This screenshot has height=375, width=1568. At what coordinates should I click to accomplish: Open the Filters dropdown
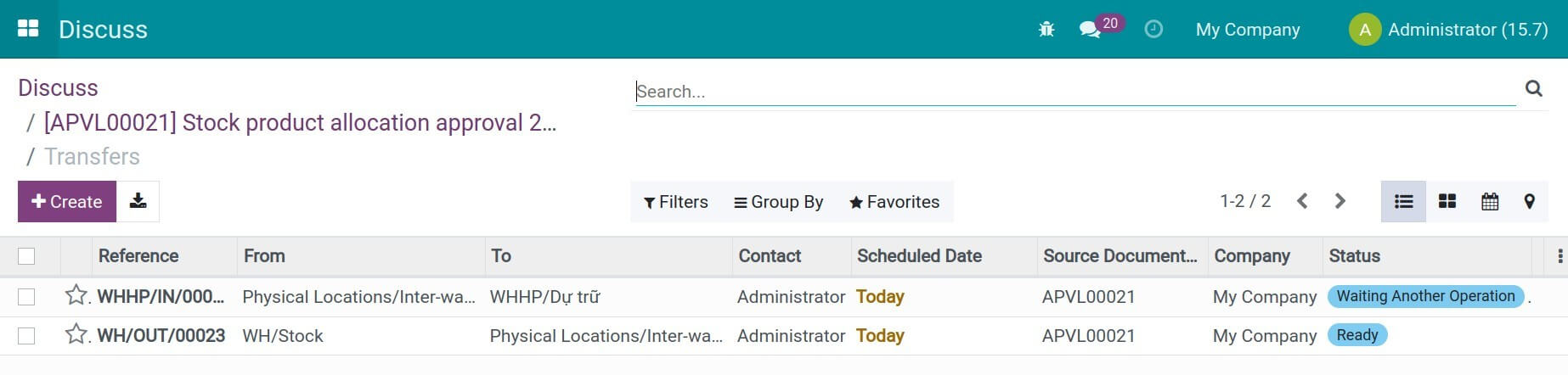click(676, 202)
